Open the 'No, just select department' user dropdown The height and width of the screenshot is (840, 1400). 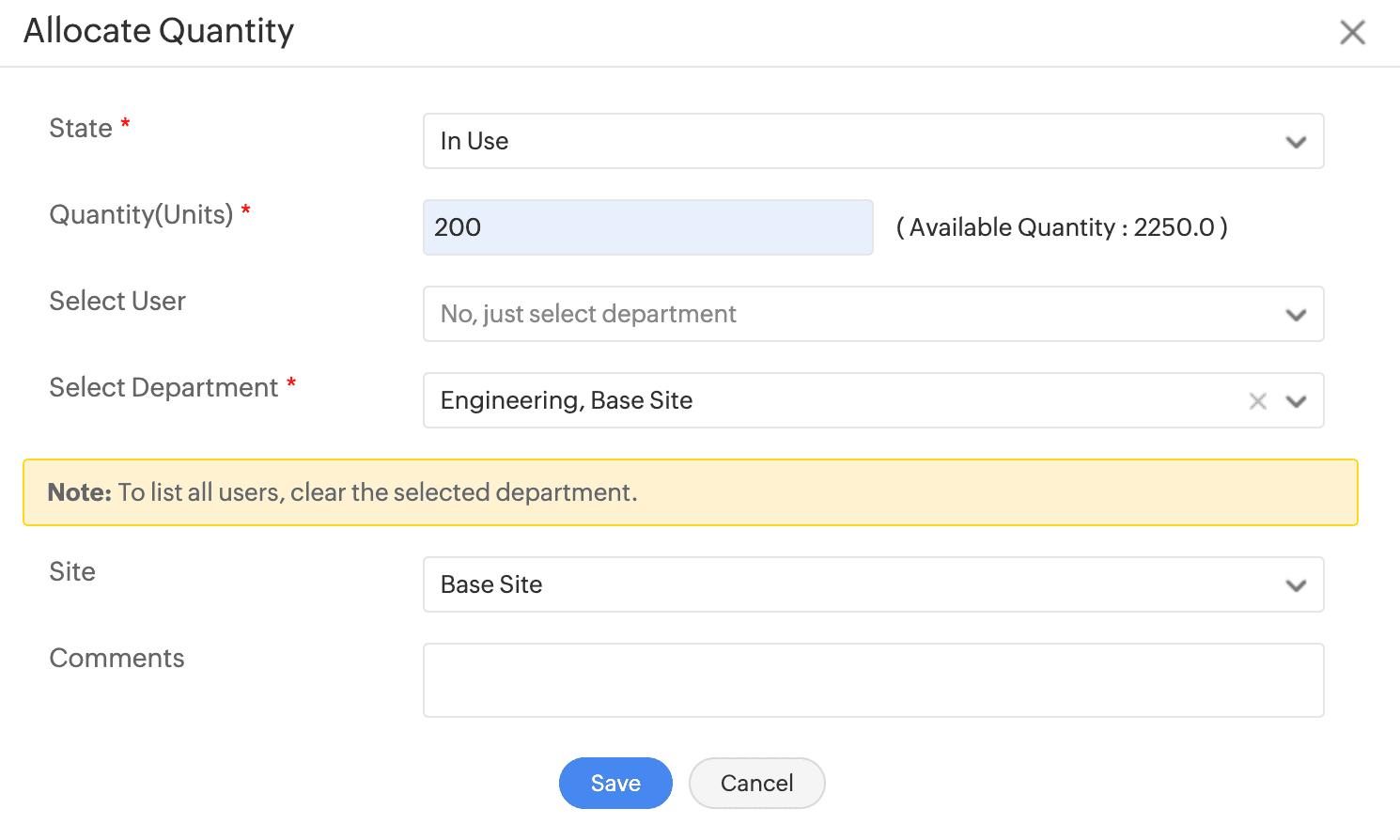coord(846,314)
